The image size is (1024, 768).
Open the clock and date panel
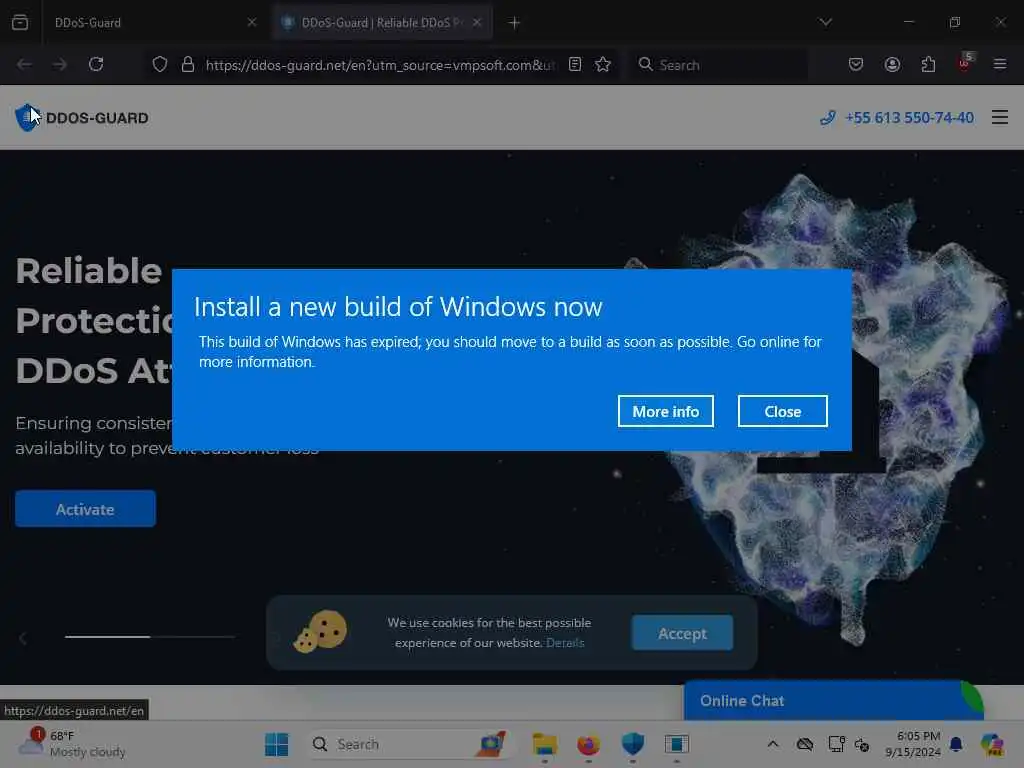coord(913,744)
